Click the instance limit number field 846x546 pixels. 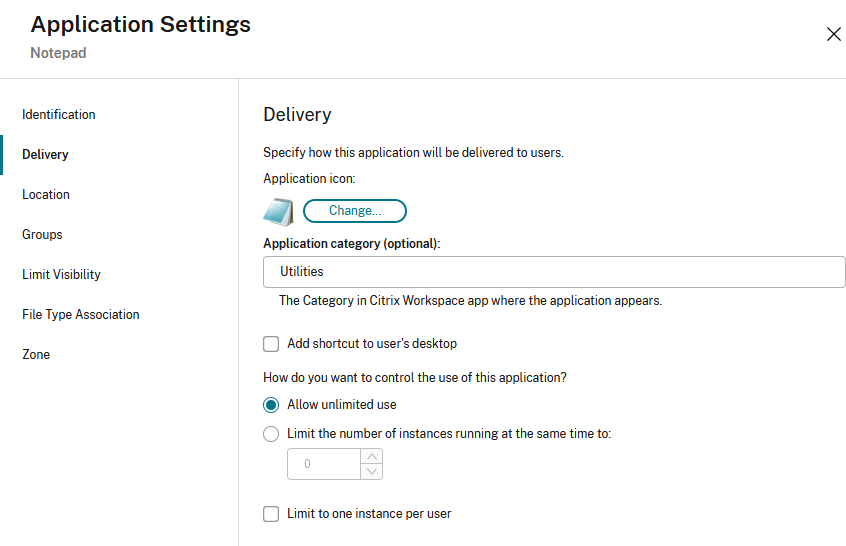tap(323, 464)
